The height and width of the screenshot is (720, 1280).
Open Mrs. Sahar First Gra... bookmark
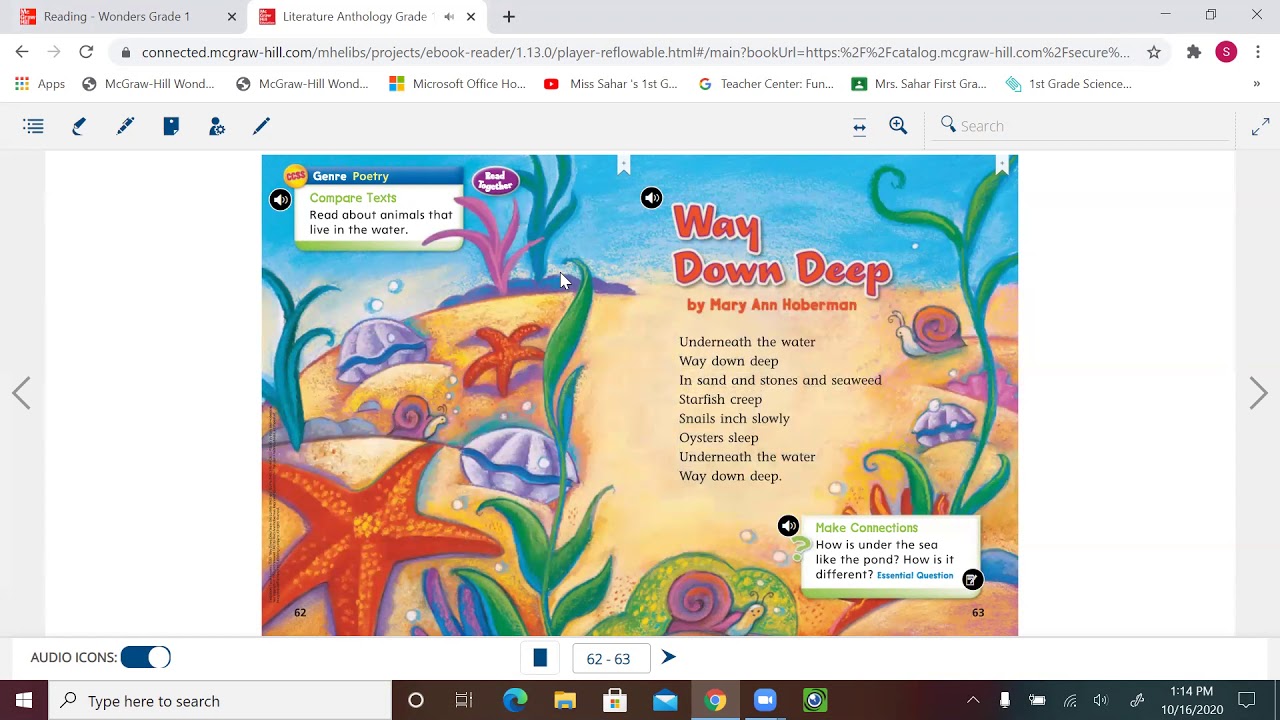coord(919,84)
